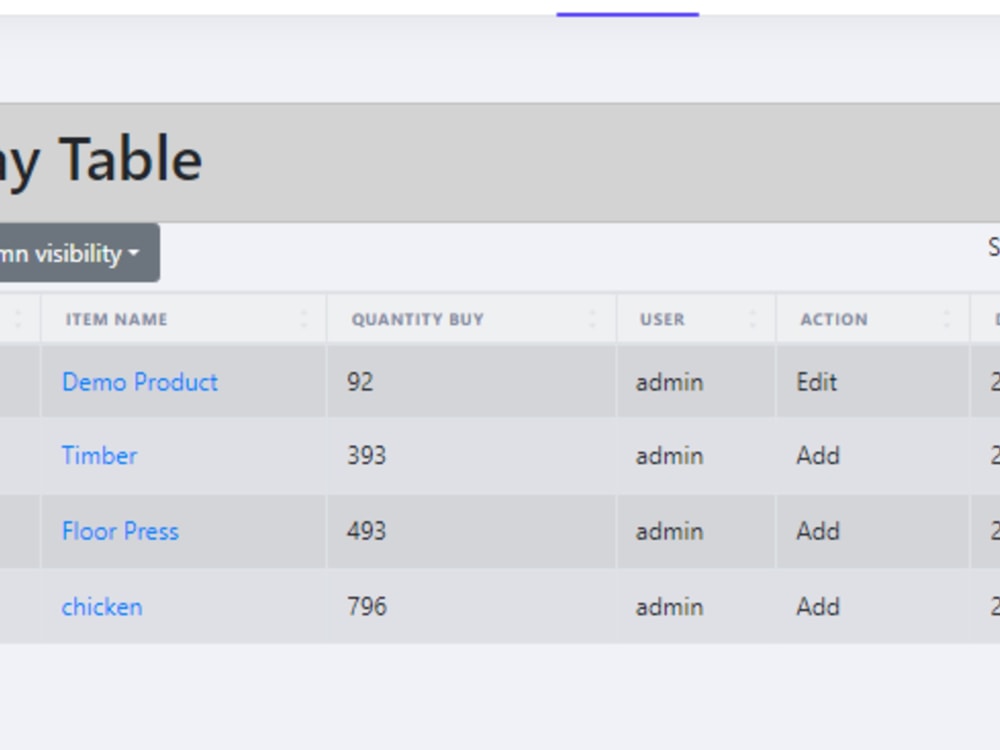The width and height of the screenshot is (1000, 750).
Task: Select admin in Floor Press row
Action: tap(669, 531)
